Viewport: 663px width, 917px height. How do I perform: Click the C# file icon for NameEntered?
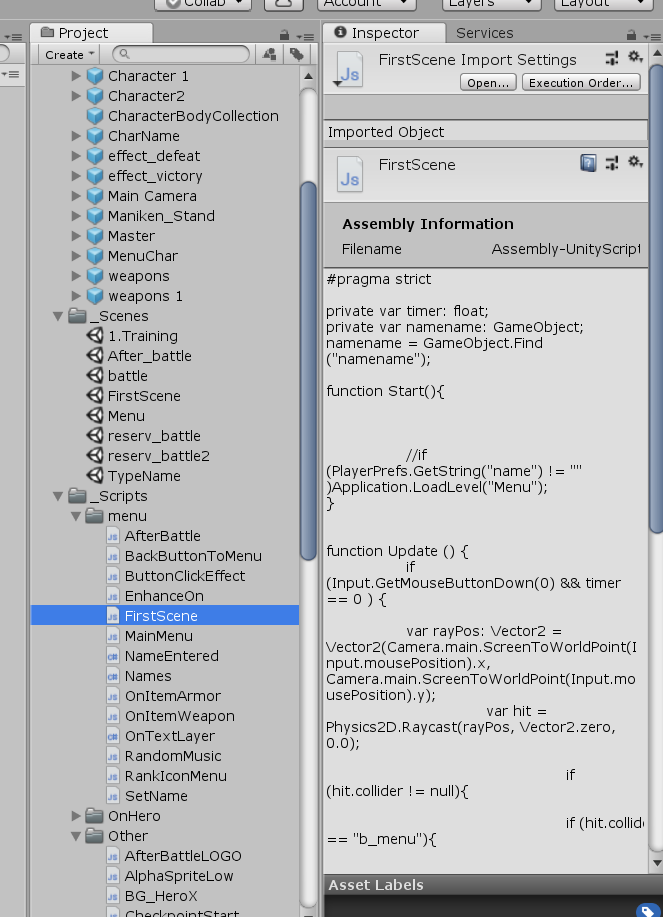click(x=113, y=656)
